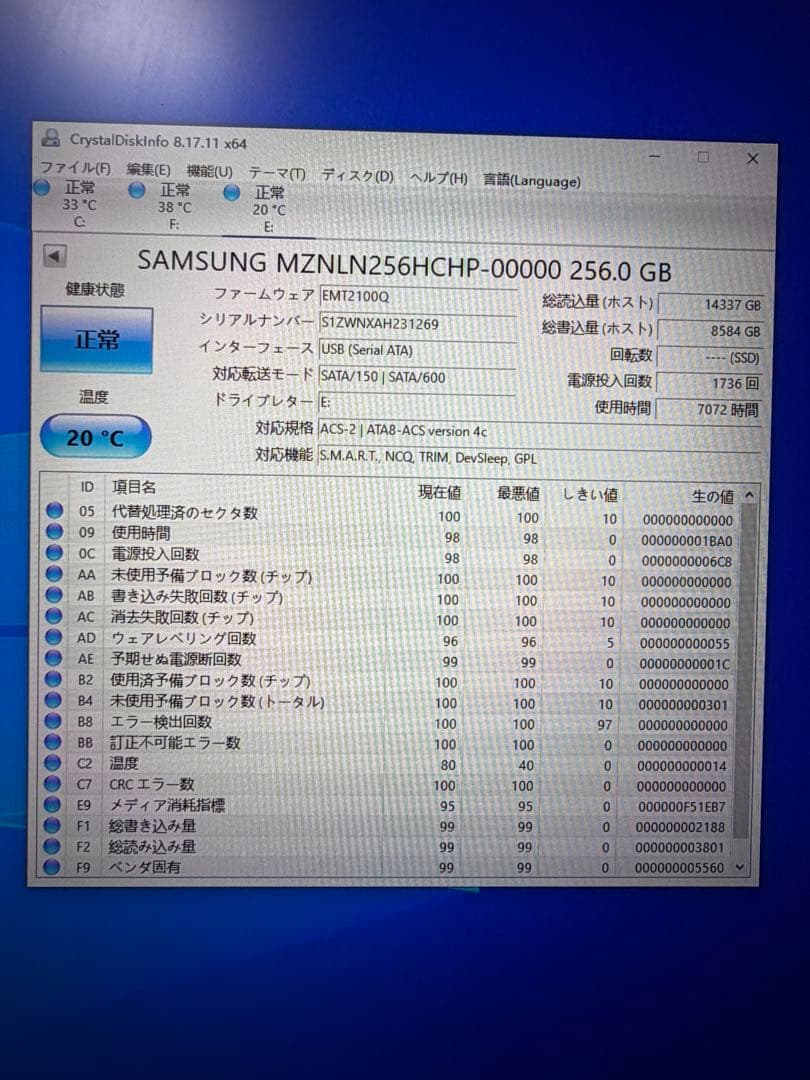
Task: Click the しきい値 column header
Action: pos(590,495)
